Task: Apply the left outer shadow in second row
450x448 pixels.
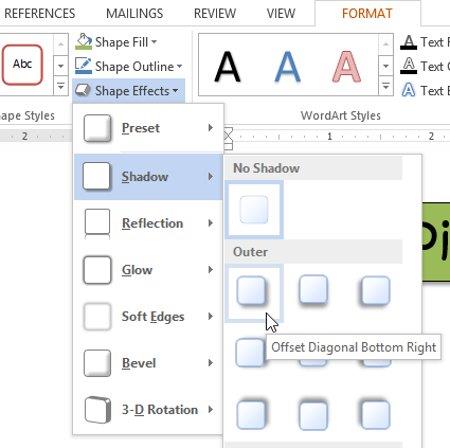Action: point(250,353)
